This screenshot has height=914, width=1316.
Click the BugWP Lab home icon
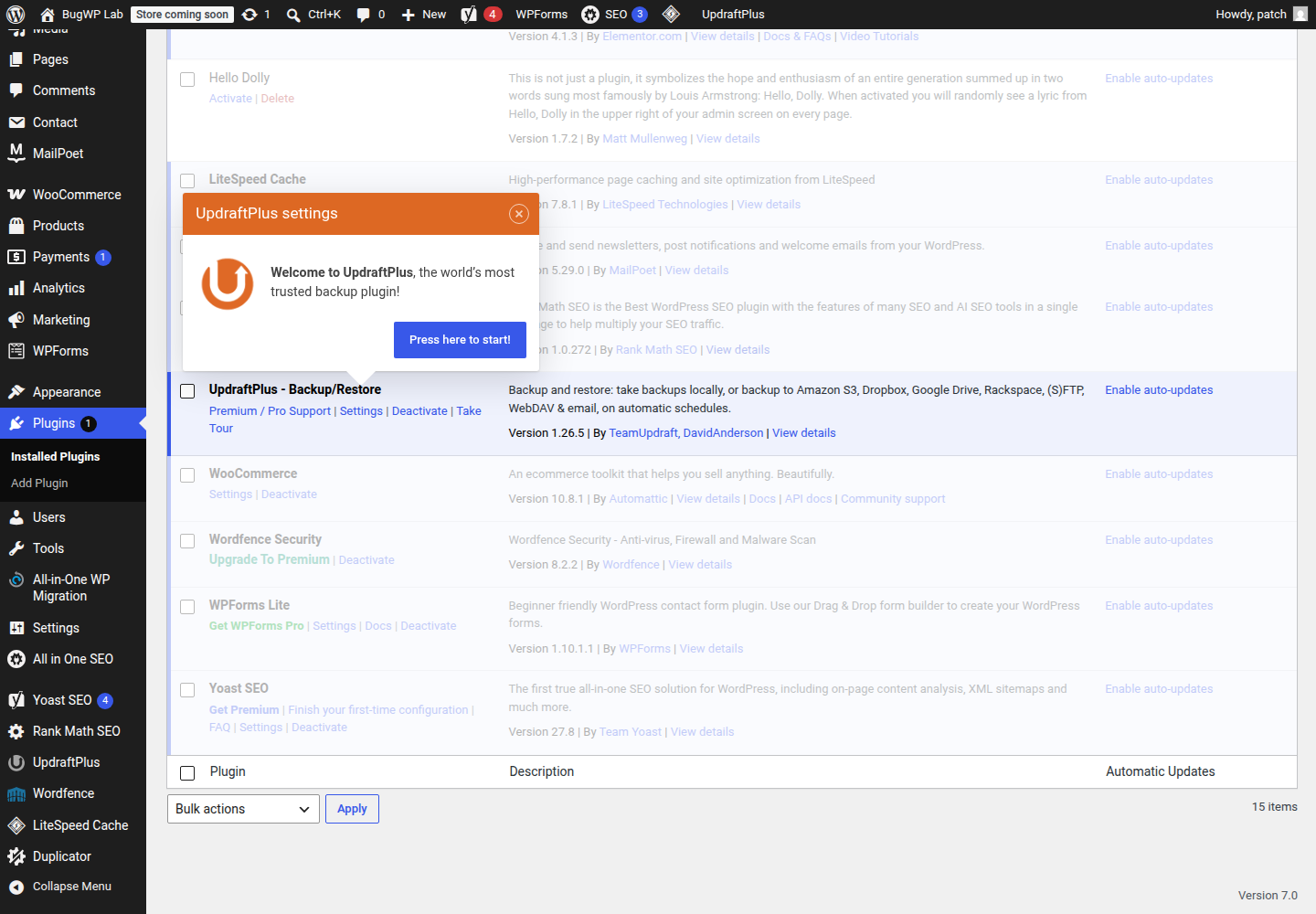click(x=48, y=15)
